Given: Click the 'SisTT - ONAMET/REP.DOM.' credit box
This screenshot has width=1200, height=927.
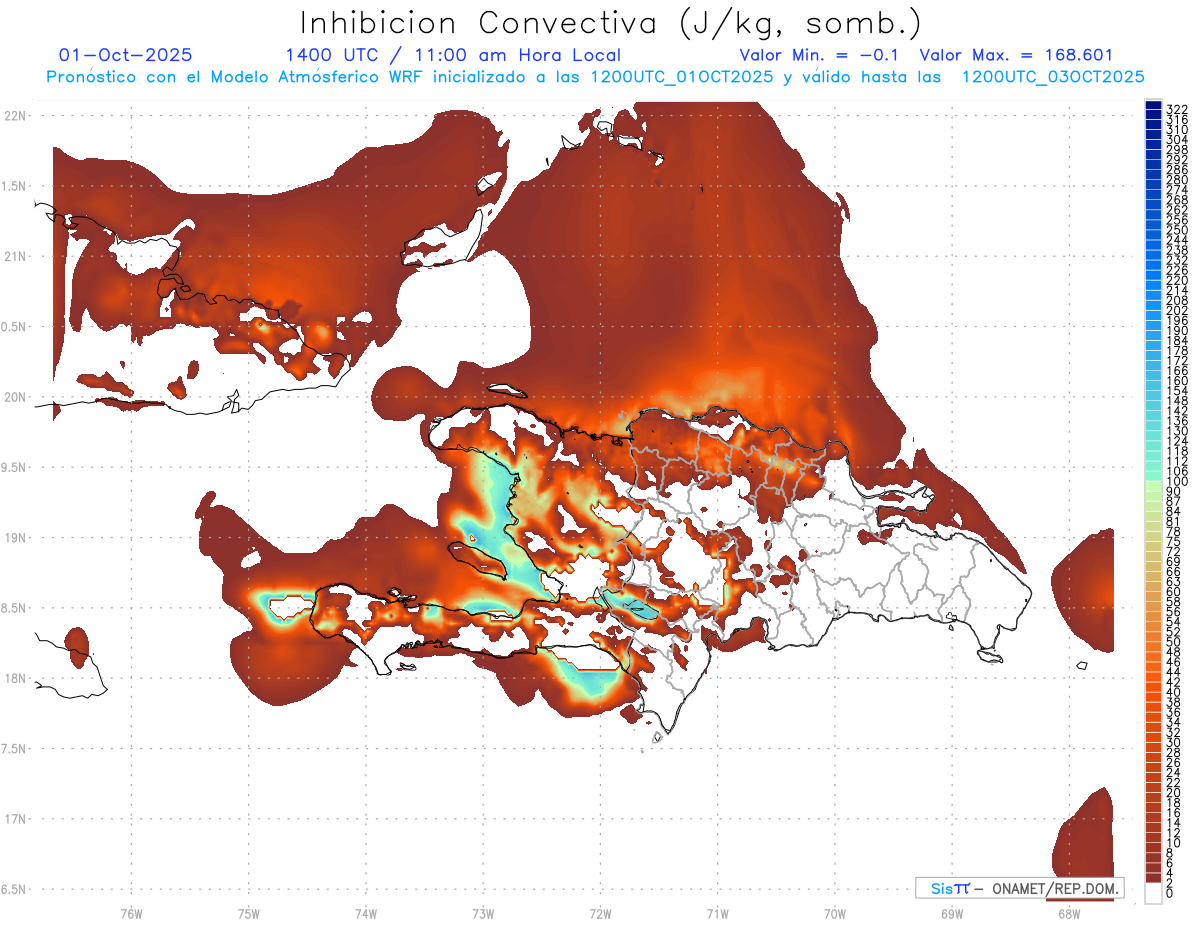Looking at the screenshot, I should coord(1019,888).
